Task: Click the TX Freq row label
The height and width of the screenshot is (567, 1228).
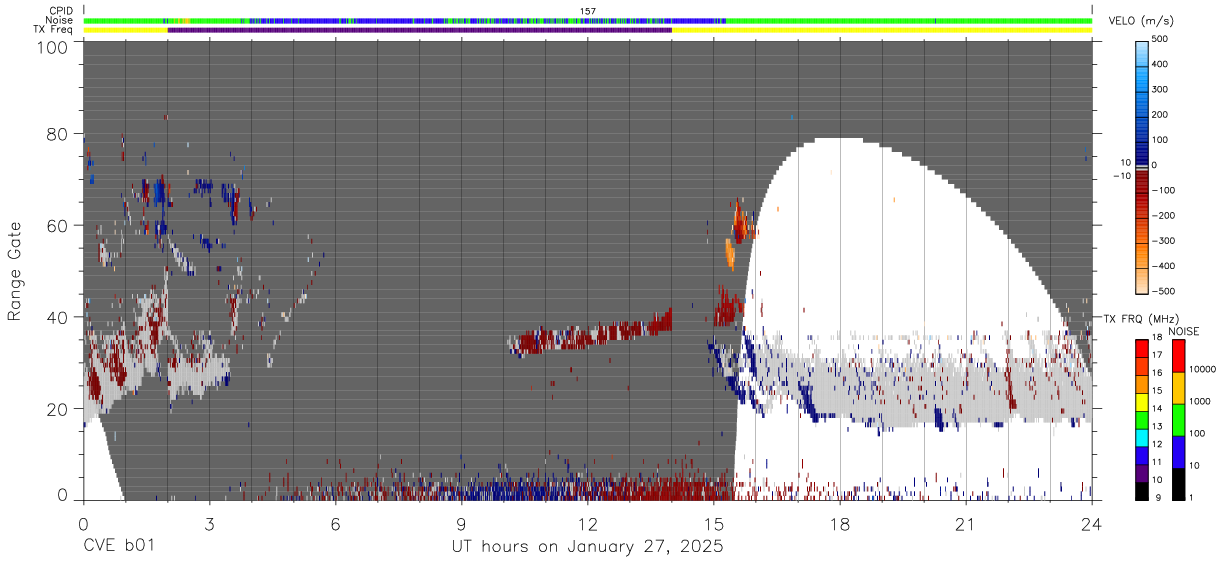Action: [x=53, y=30]
